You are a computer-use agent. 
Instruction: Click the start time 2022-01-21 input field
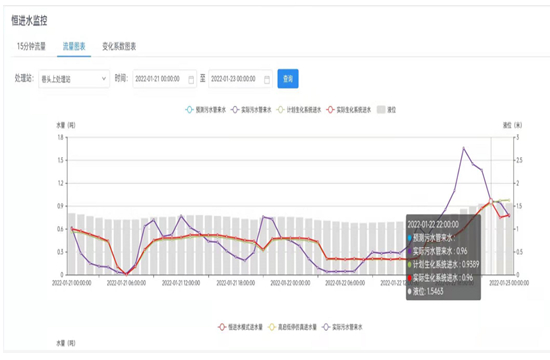tap(165, 79)
